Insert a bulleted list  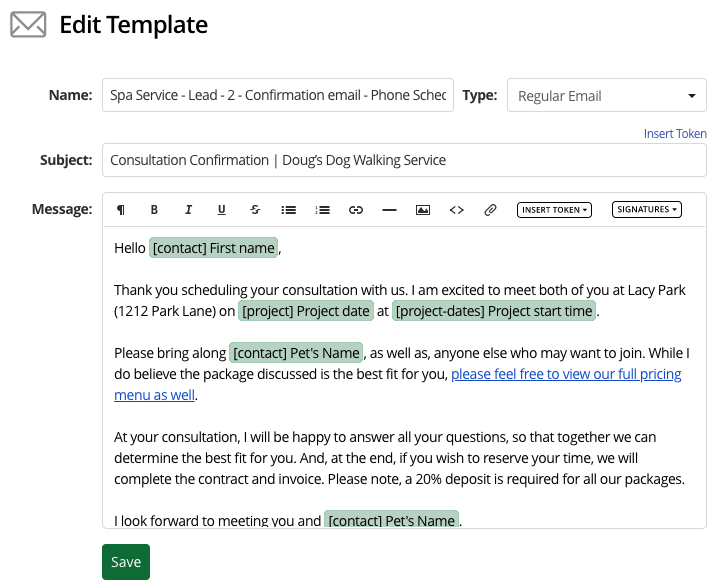pyautogui.click(x=288, y=210)
